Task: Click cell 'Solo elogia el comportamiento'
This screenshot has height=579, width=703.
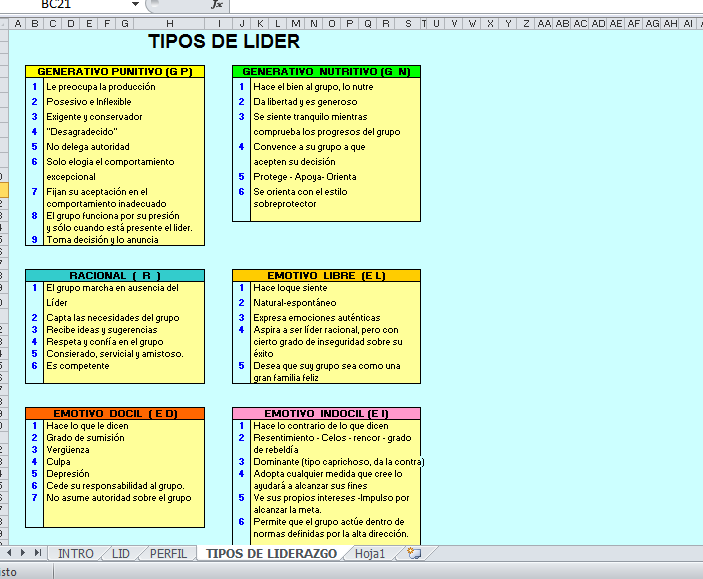Action: (110, 162)
